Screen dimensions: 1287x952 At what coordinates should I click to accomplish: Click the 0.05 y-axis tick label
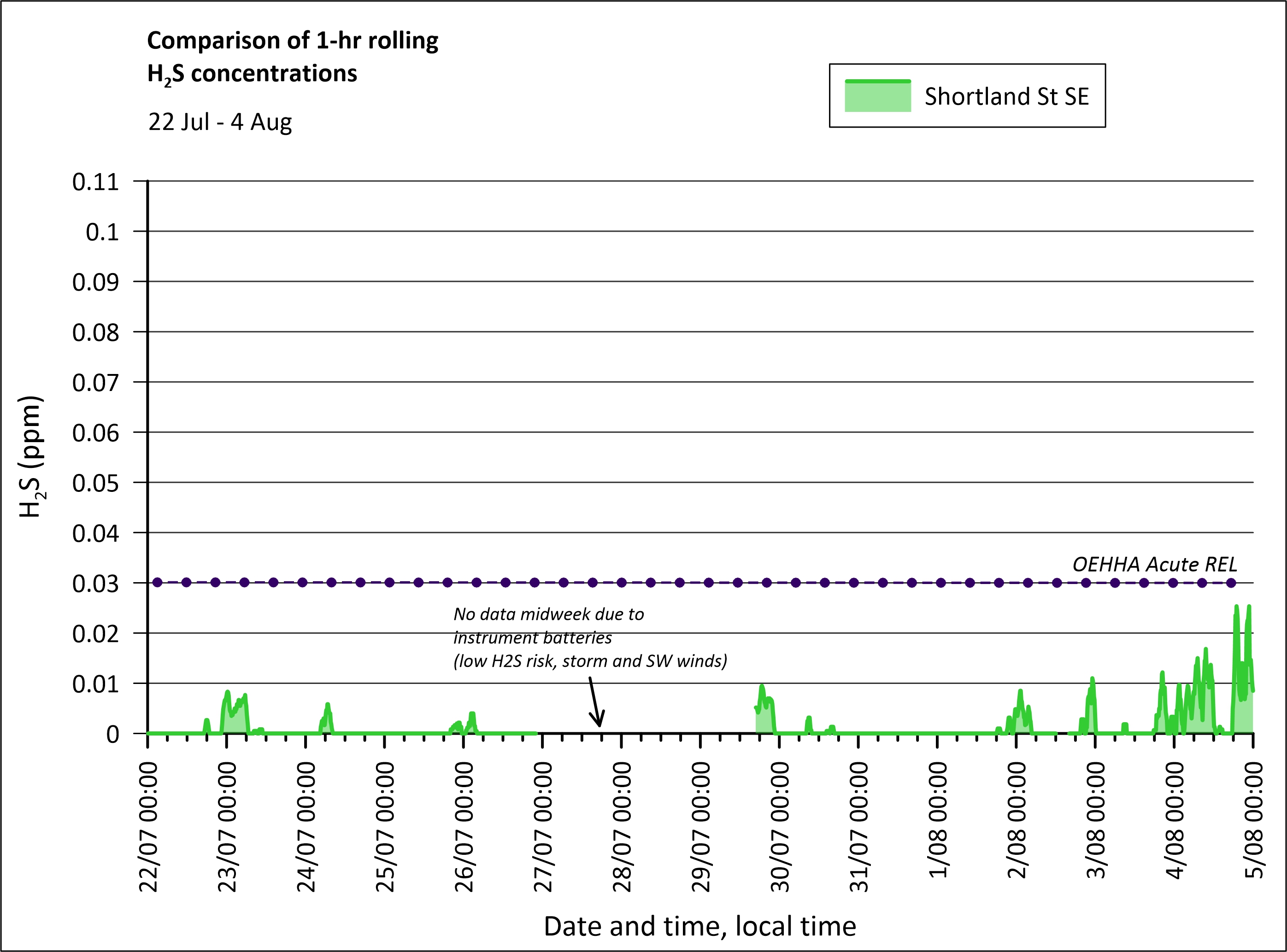[x=95, y=483]
